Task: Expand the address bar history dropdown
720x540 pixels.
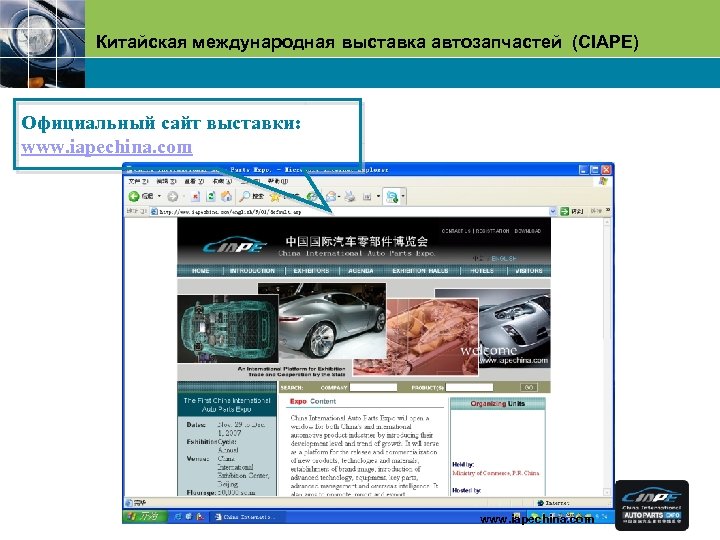Action: coord(553,211)
